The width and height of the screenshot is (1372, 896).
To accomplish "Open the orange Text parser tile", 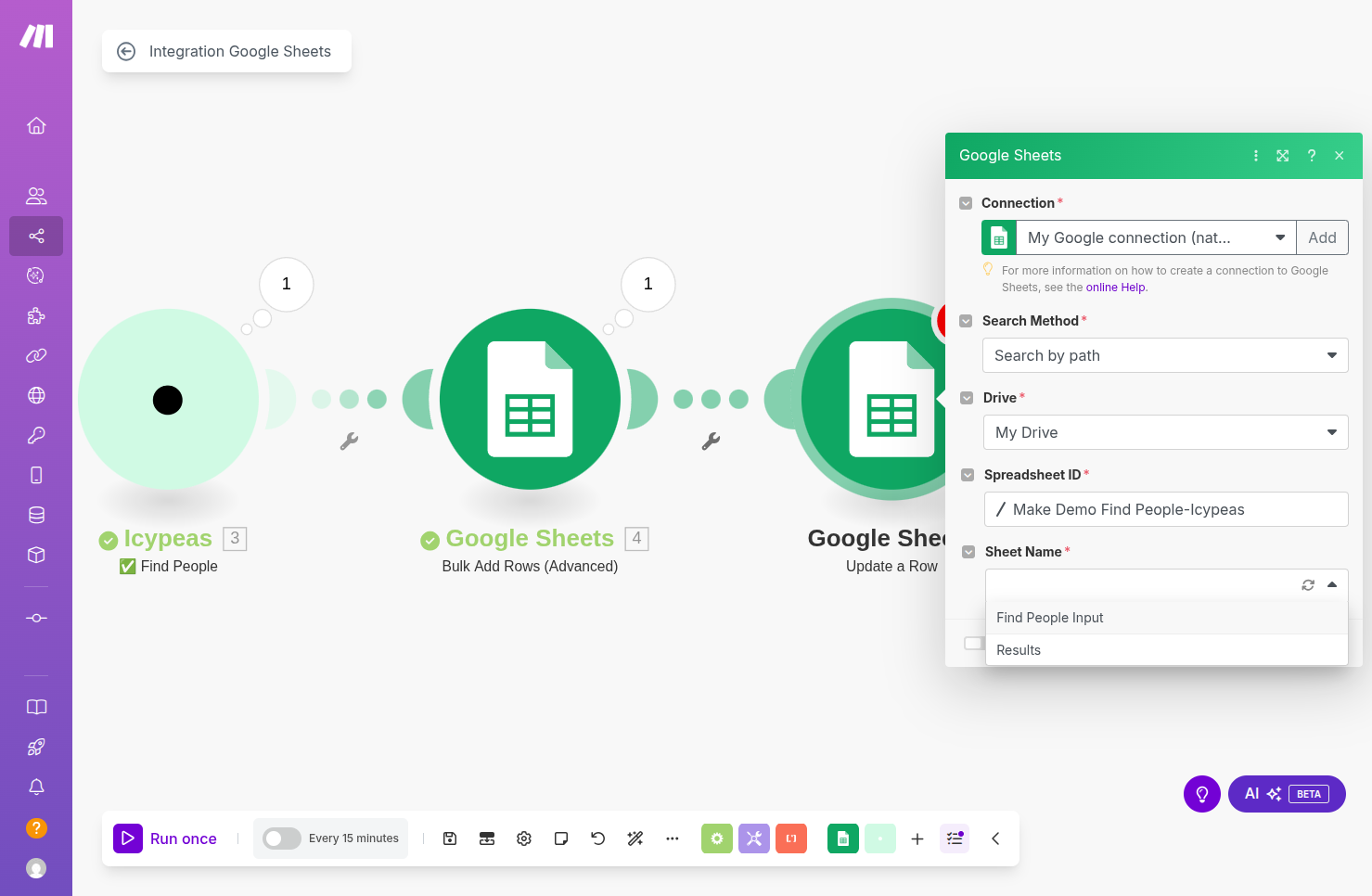I will coord(791,838).
